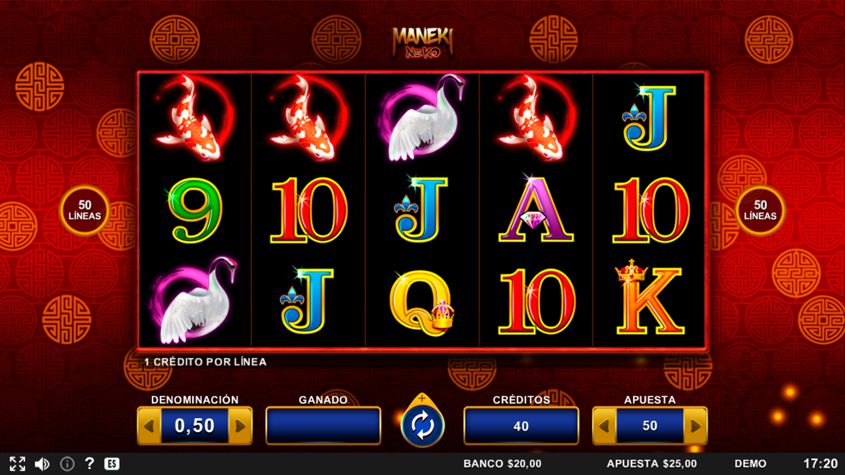The width and height of the screenshot is (845, 475).
Task: Select the green 9 symbol on first reel
Action: pos(195,211)
